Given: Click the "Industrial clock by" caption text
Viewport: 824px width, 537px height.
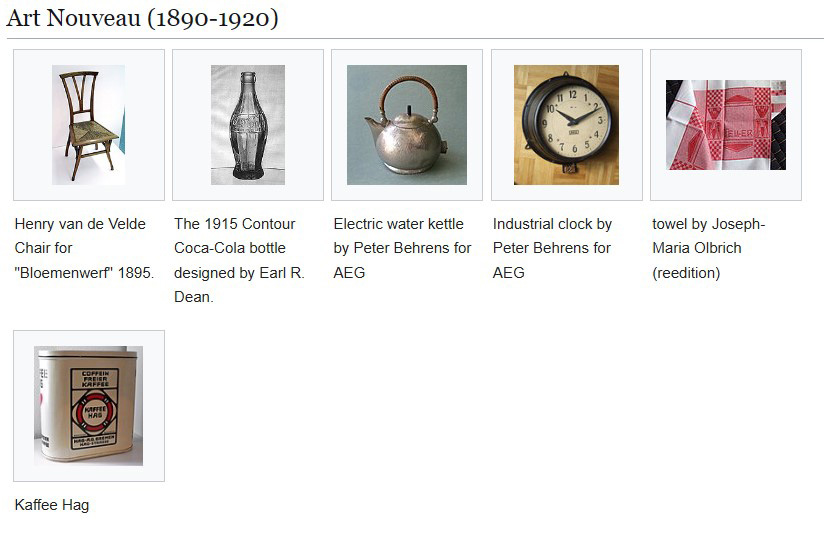Looking at the screenshot, I should click(552, 224).
